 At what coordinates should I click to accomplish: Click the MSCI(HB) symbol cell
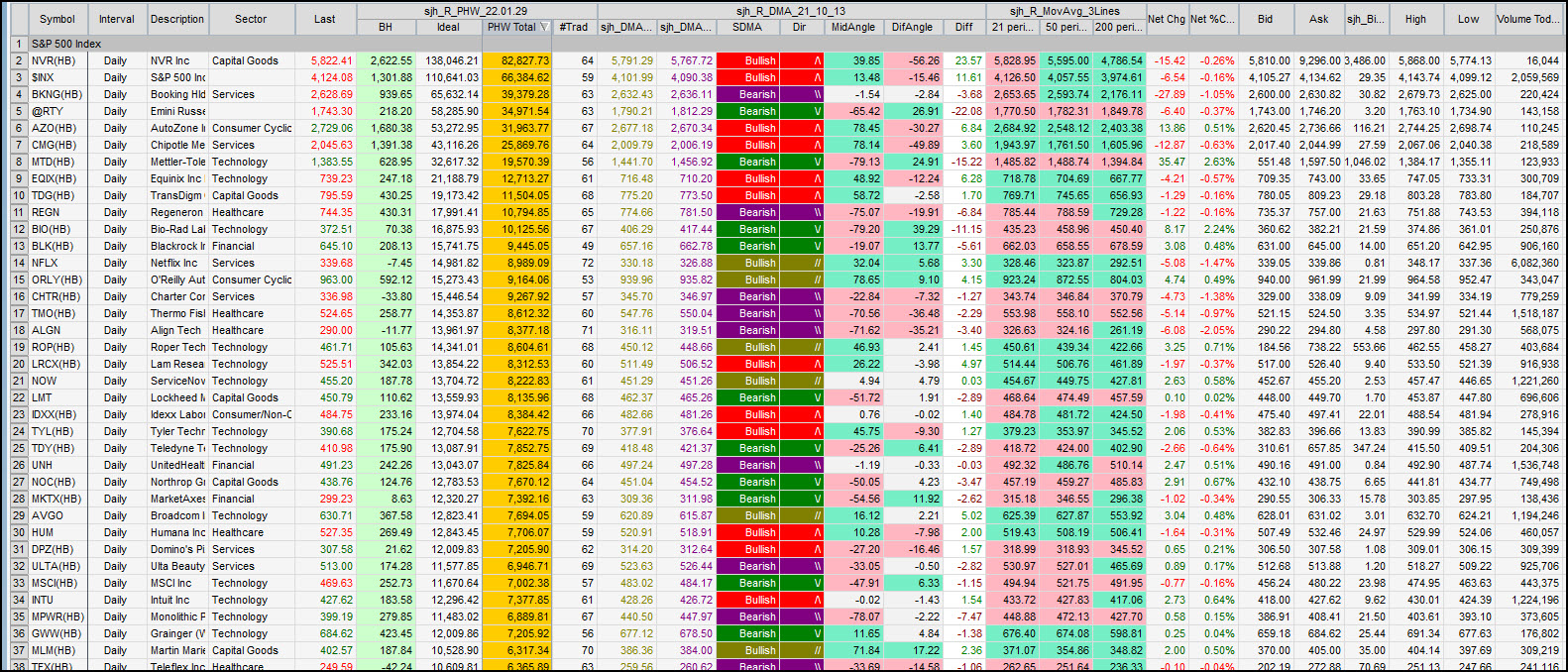point(57,583)
